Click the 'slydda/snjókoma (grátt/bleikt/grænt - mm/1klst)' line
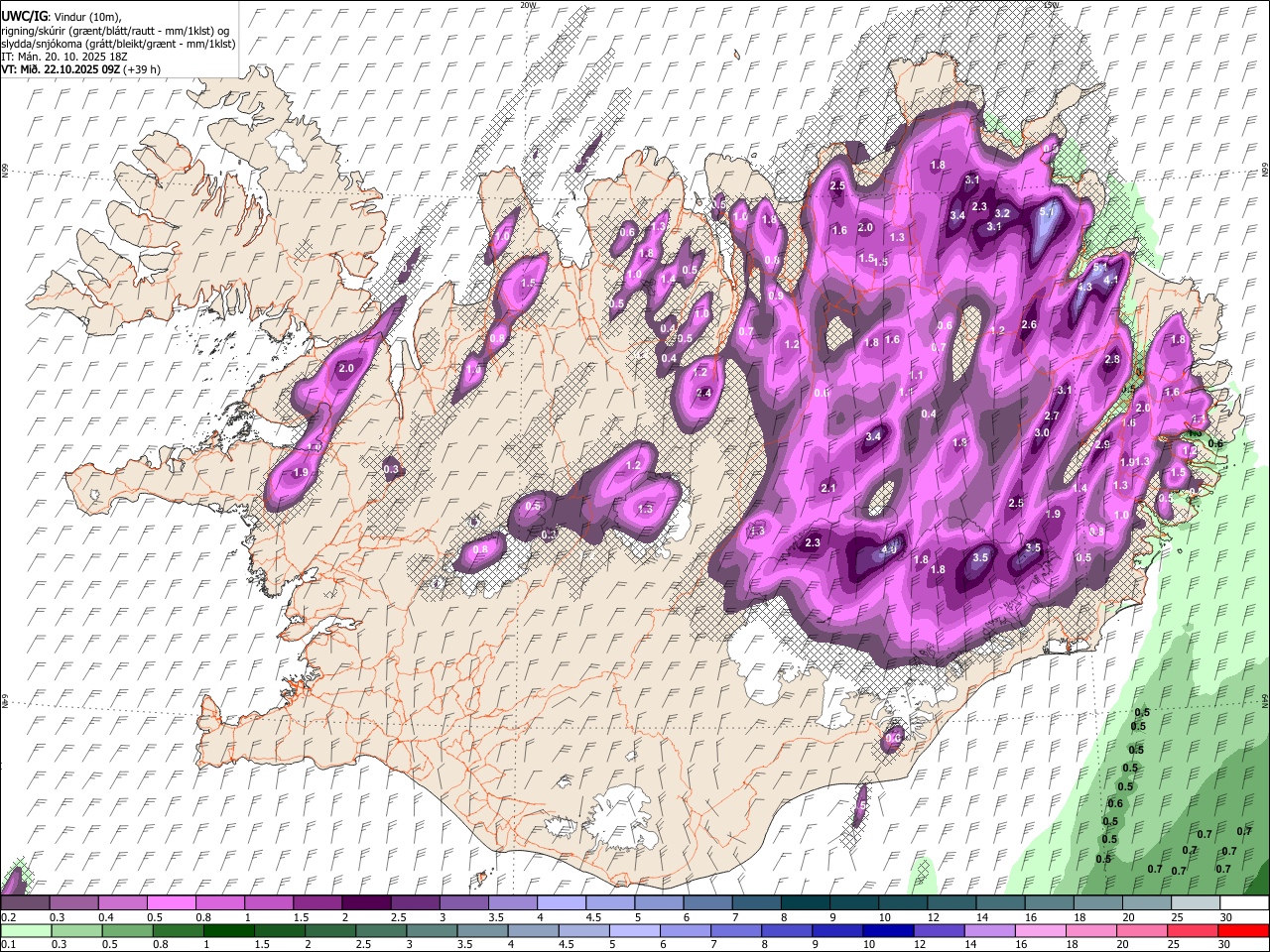The image size is (1270, 952). coord(118,44)
